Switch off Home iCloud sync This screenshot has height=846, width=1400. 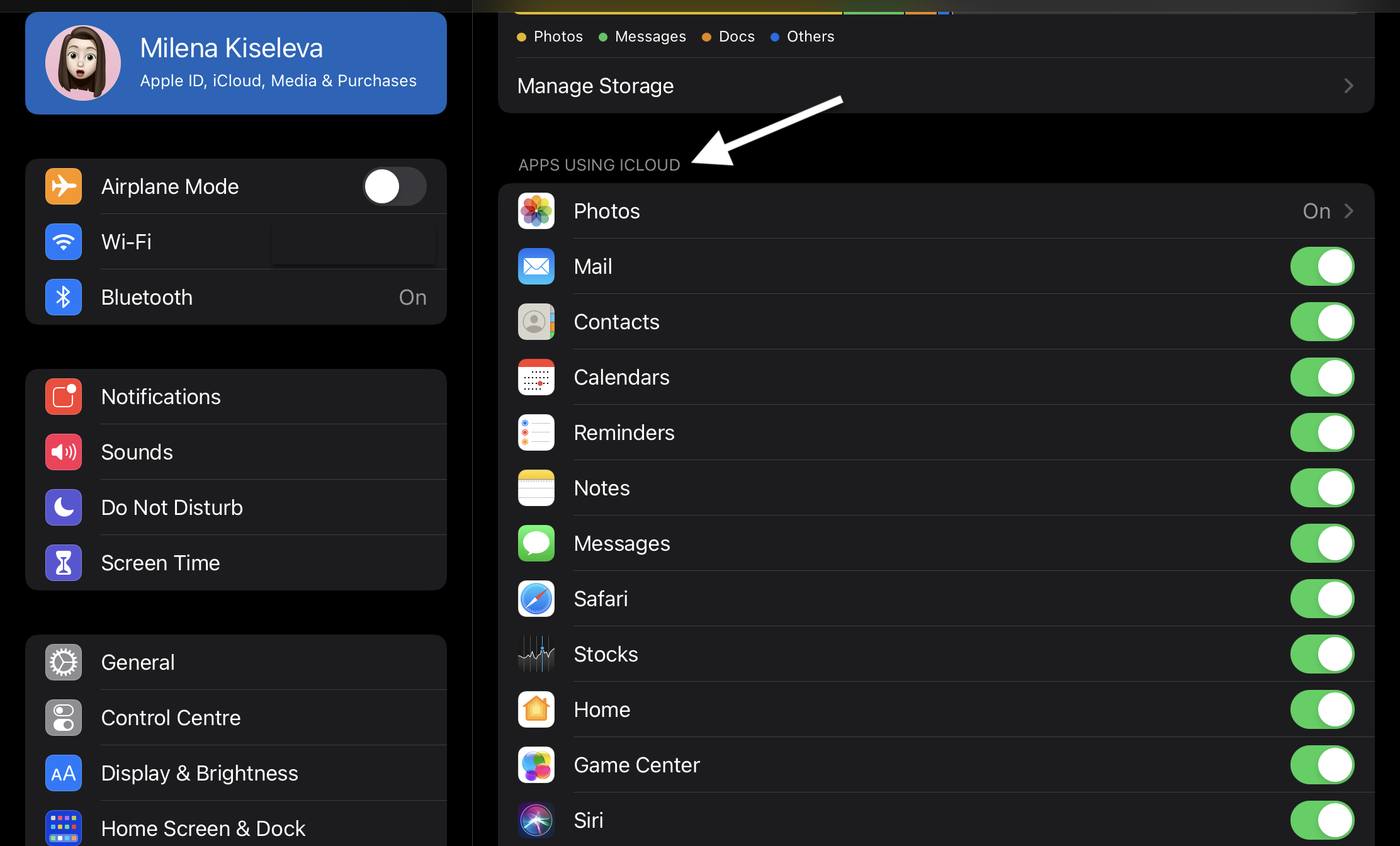pyautogui.click(x=1322, y=709)
